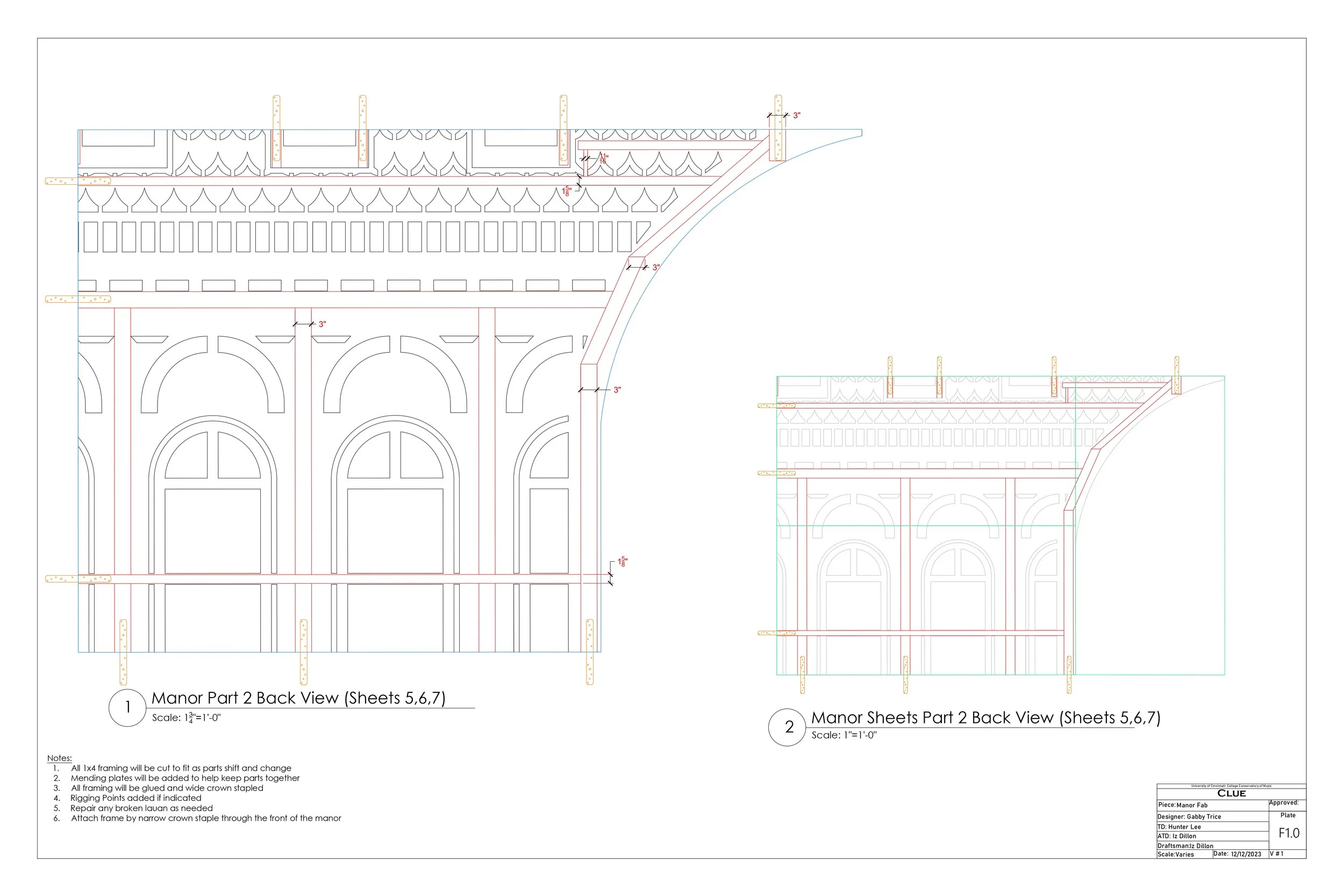Click the TD: Hunter Lee field
The image size is (1344, 896).
(1179, 827)
